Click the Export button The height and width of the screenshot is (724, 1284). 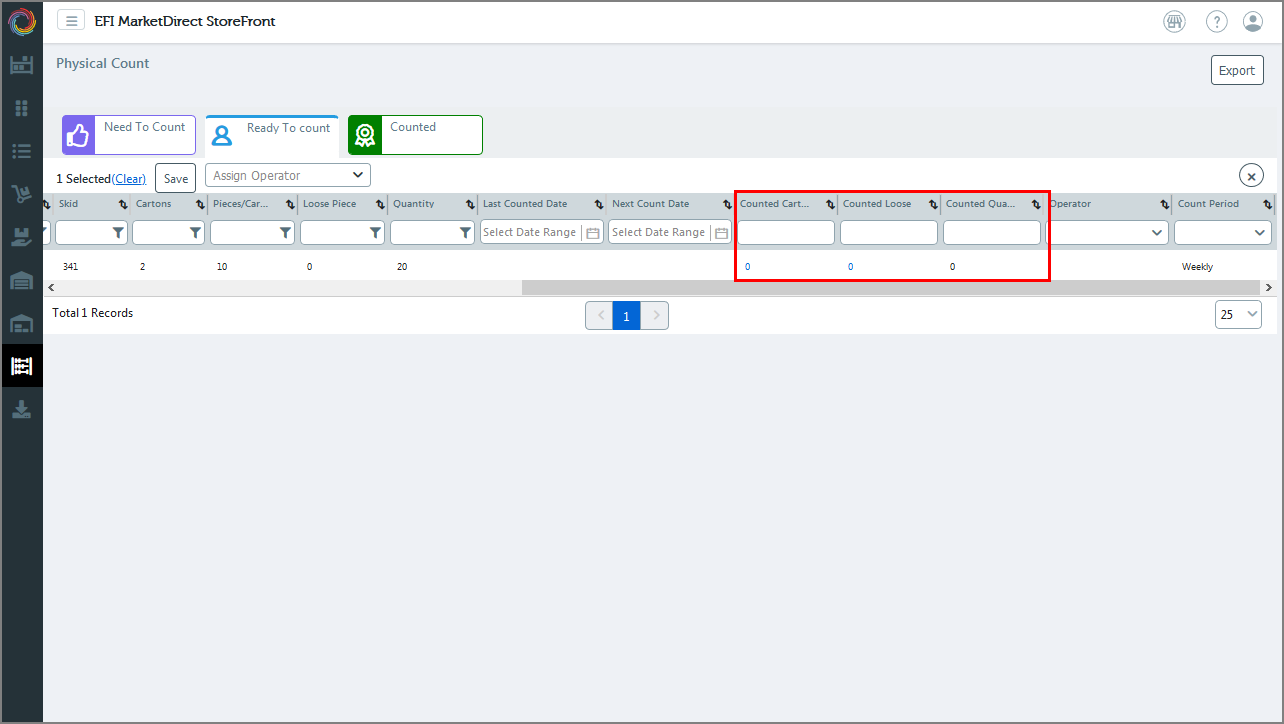point(1236,71)
